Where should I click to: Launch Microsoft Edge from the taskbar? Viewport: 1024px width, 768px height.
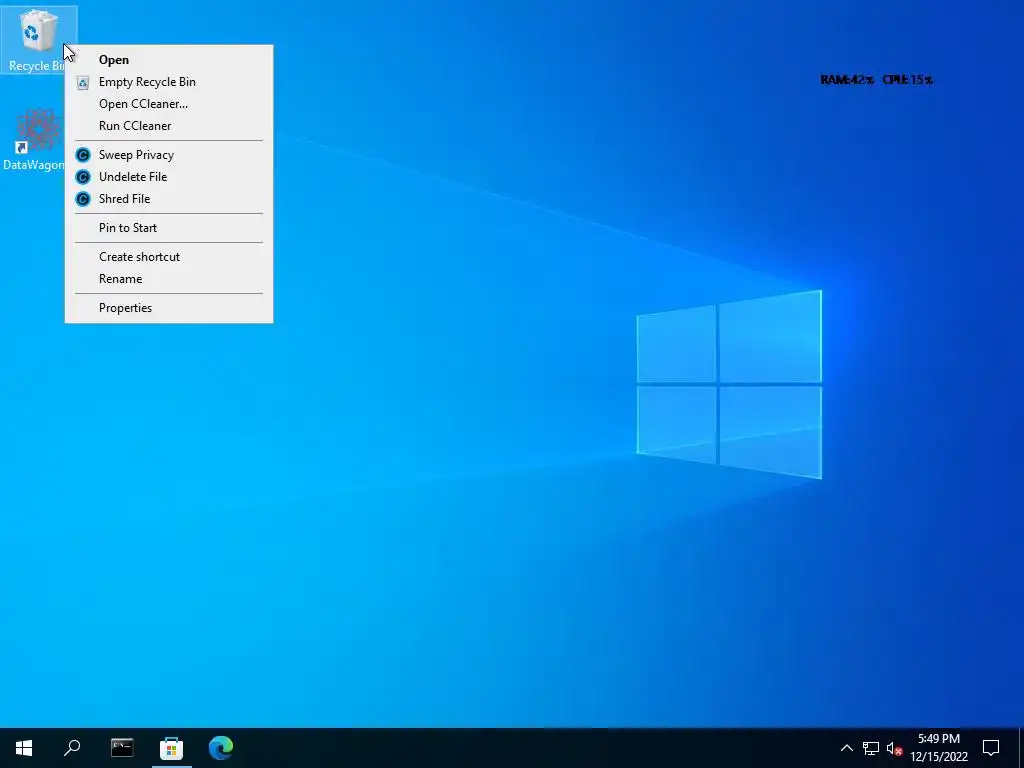pyautogui.click(x=221, y=748)
